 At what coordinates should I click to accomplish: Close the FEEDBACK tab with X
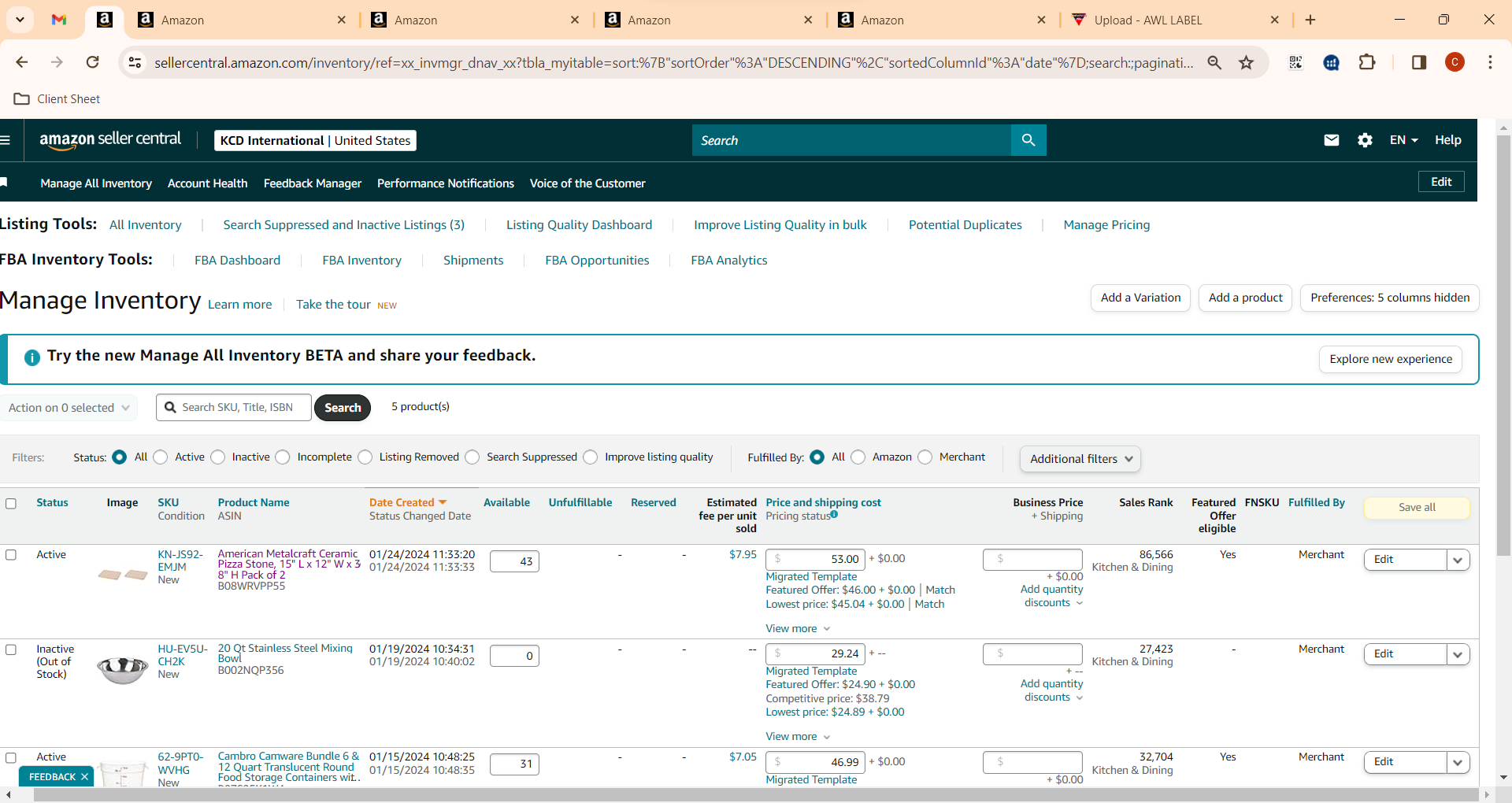click(x=84, y=777)
